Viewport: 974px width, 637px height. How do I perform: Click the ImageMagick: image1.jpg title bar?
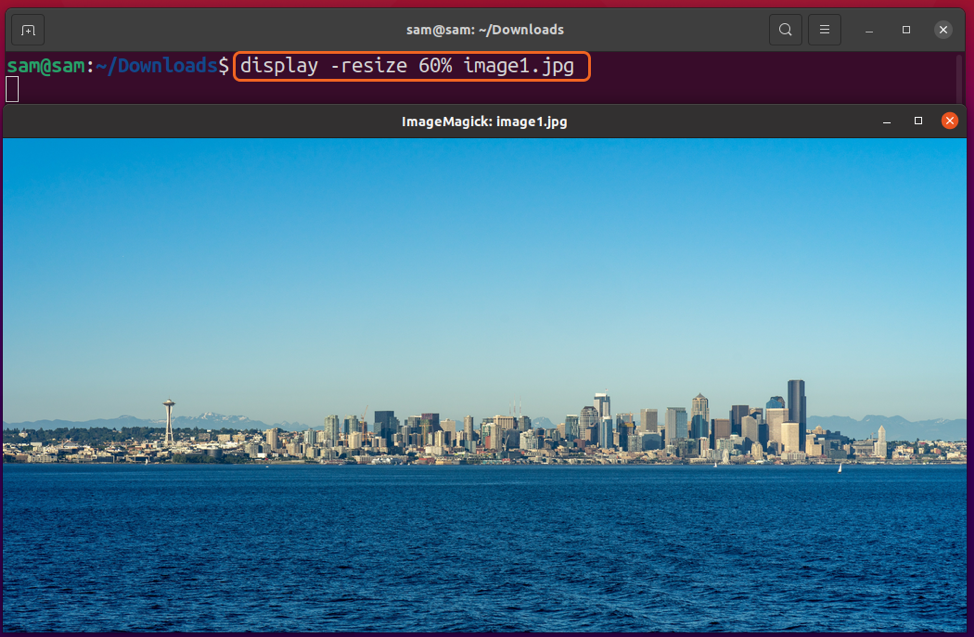point(485,121)
